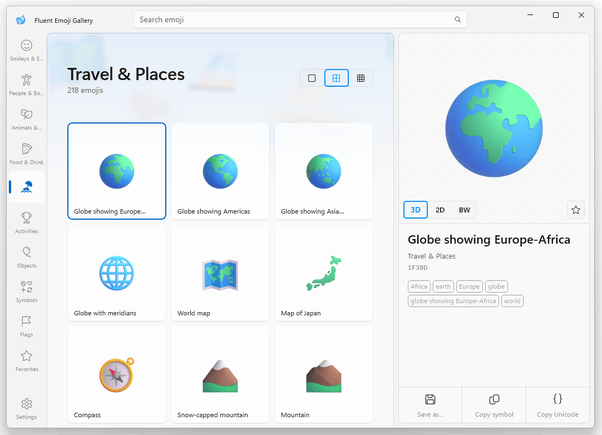
Task: Select Globe showing Asia-Australia emoji
Action: [324, 171]
